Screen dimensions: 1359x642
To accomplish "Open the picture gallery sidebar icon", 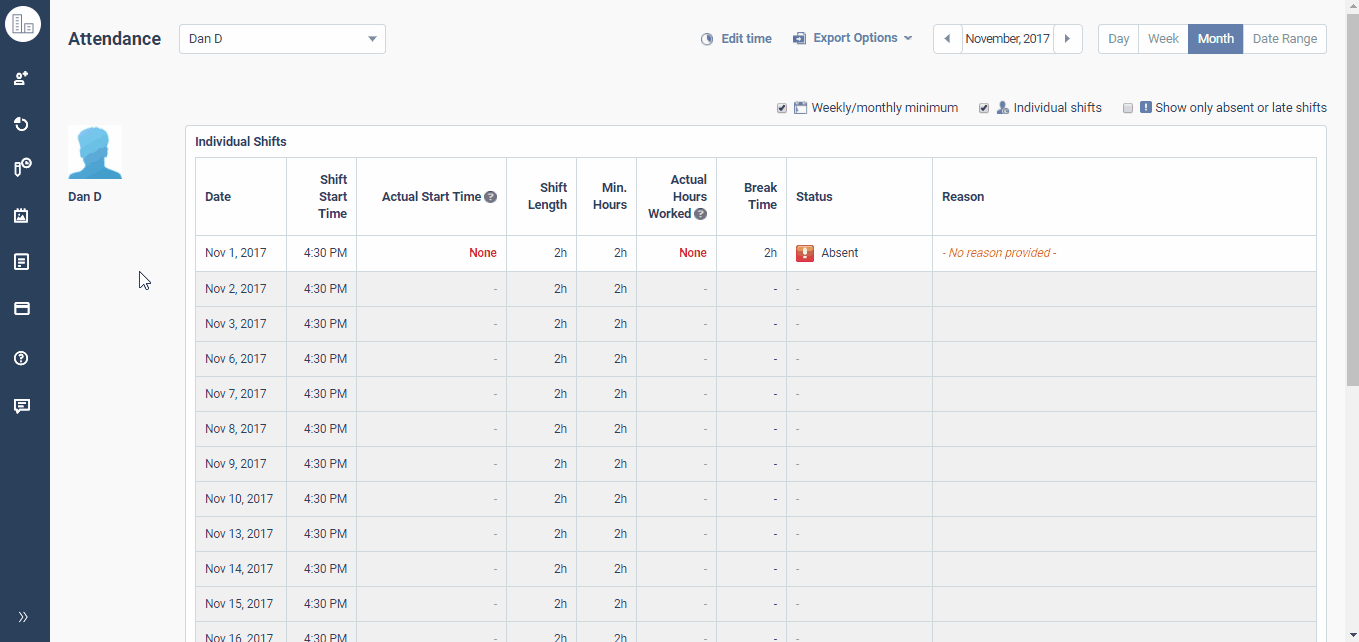I will (21, 215).
